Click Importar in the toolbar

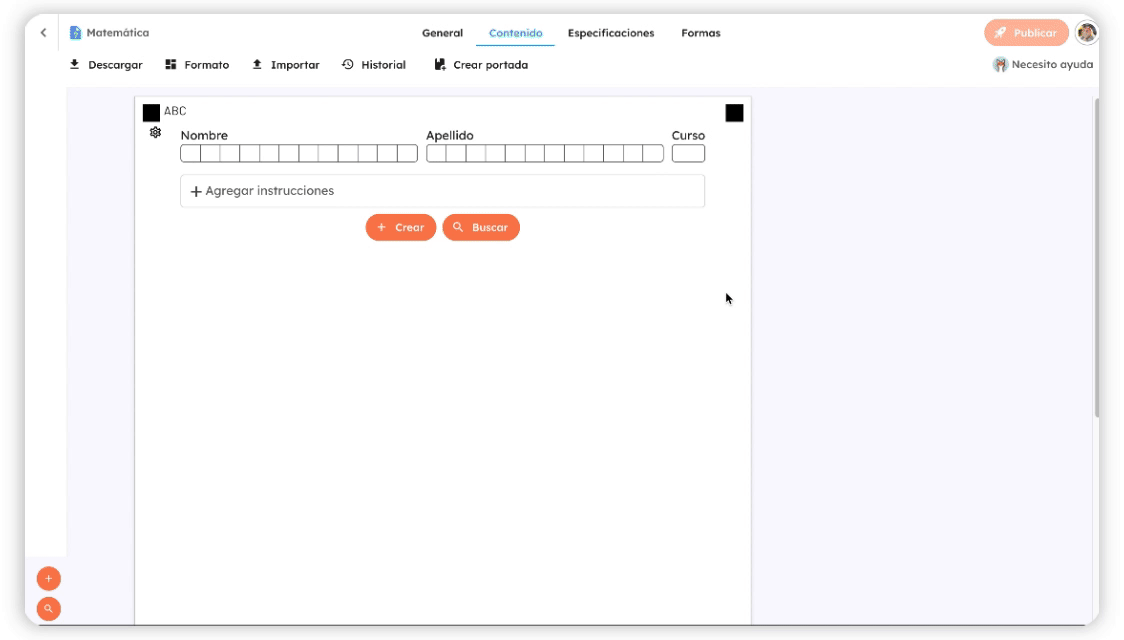pyautogui.click(x=285, y=65)
